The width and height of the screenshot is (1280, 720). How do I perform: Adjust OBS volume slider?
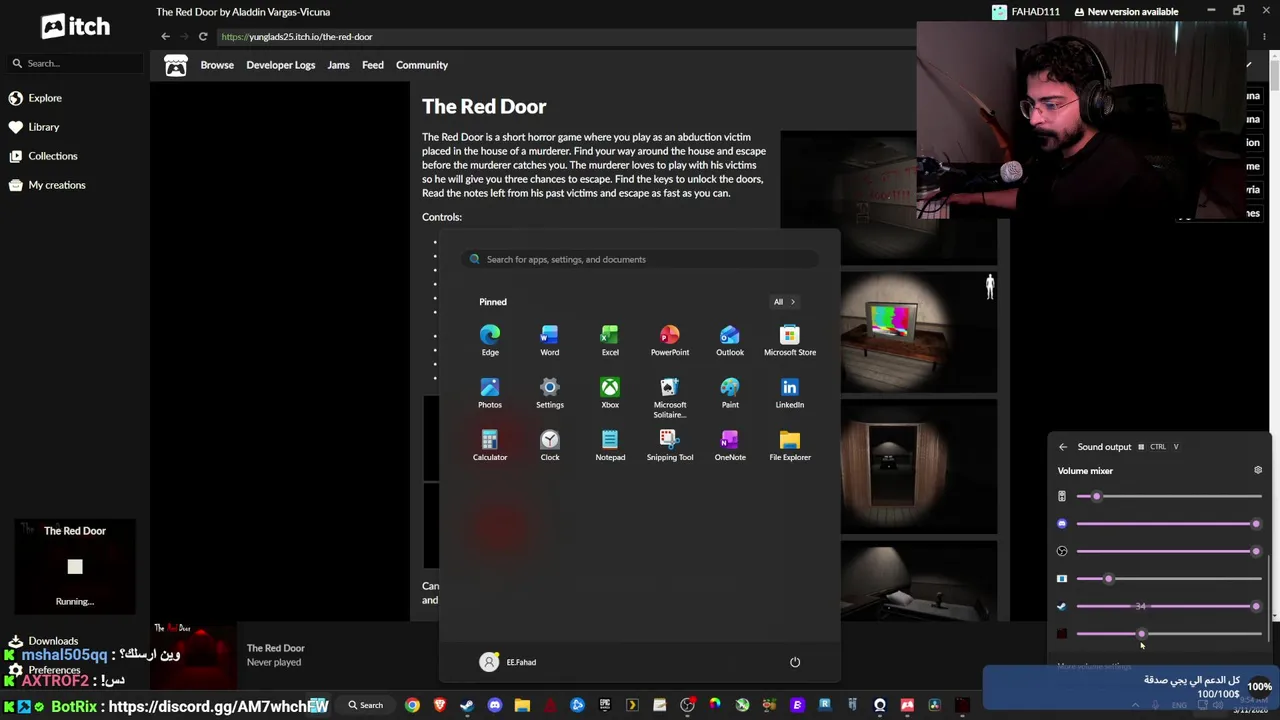(x=1167, y=551)
